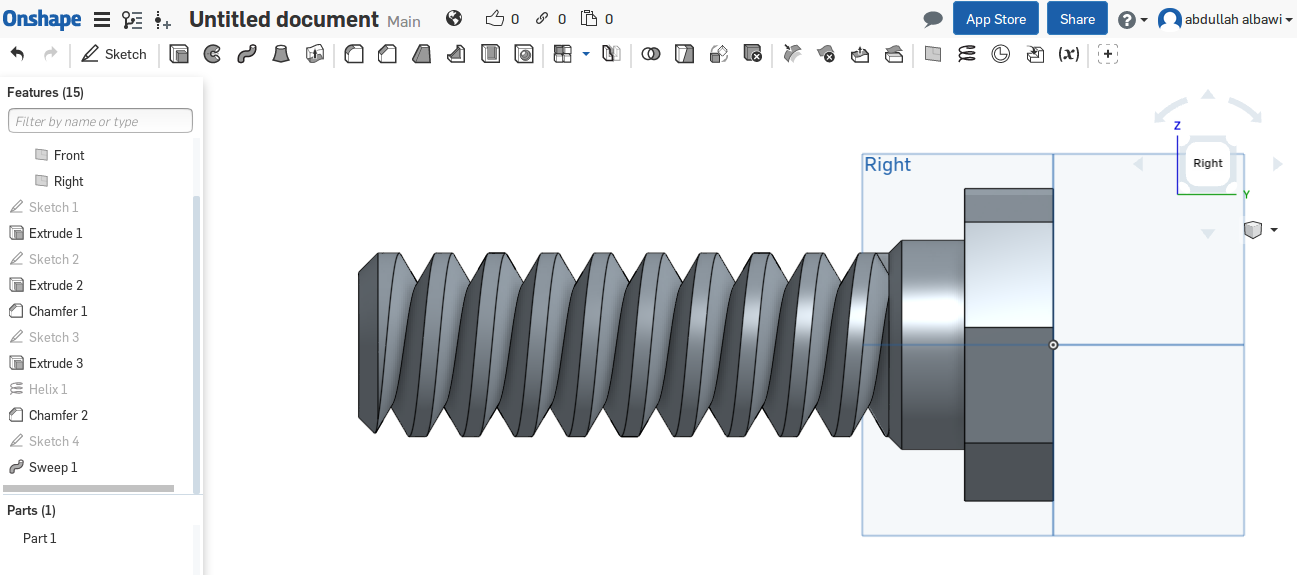Like the document with thumbs-up

click(495, 18)
